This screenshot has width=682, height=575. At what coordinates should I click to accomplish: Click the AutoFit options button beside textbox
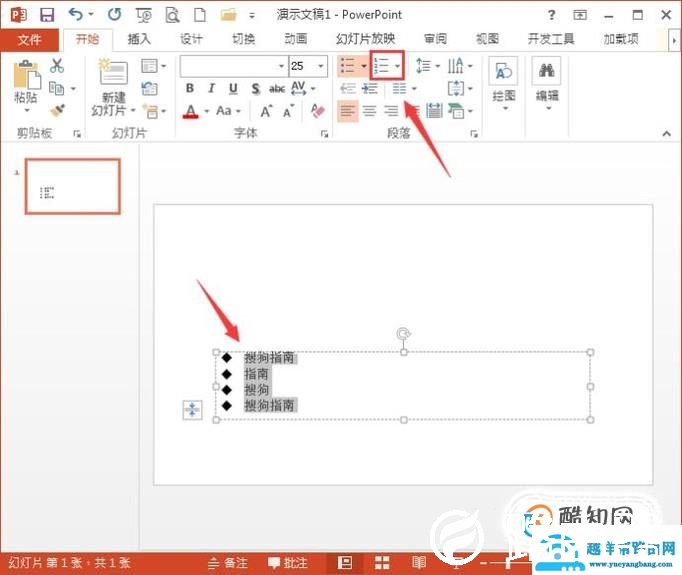pyautogui.click(x=192, y=410)
